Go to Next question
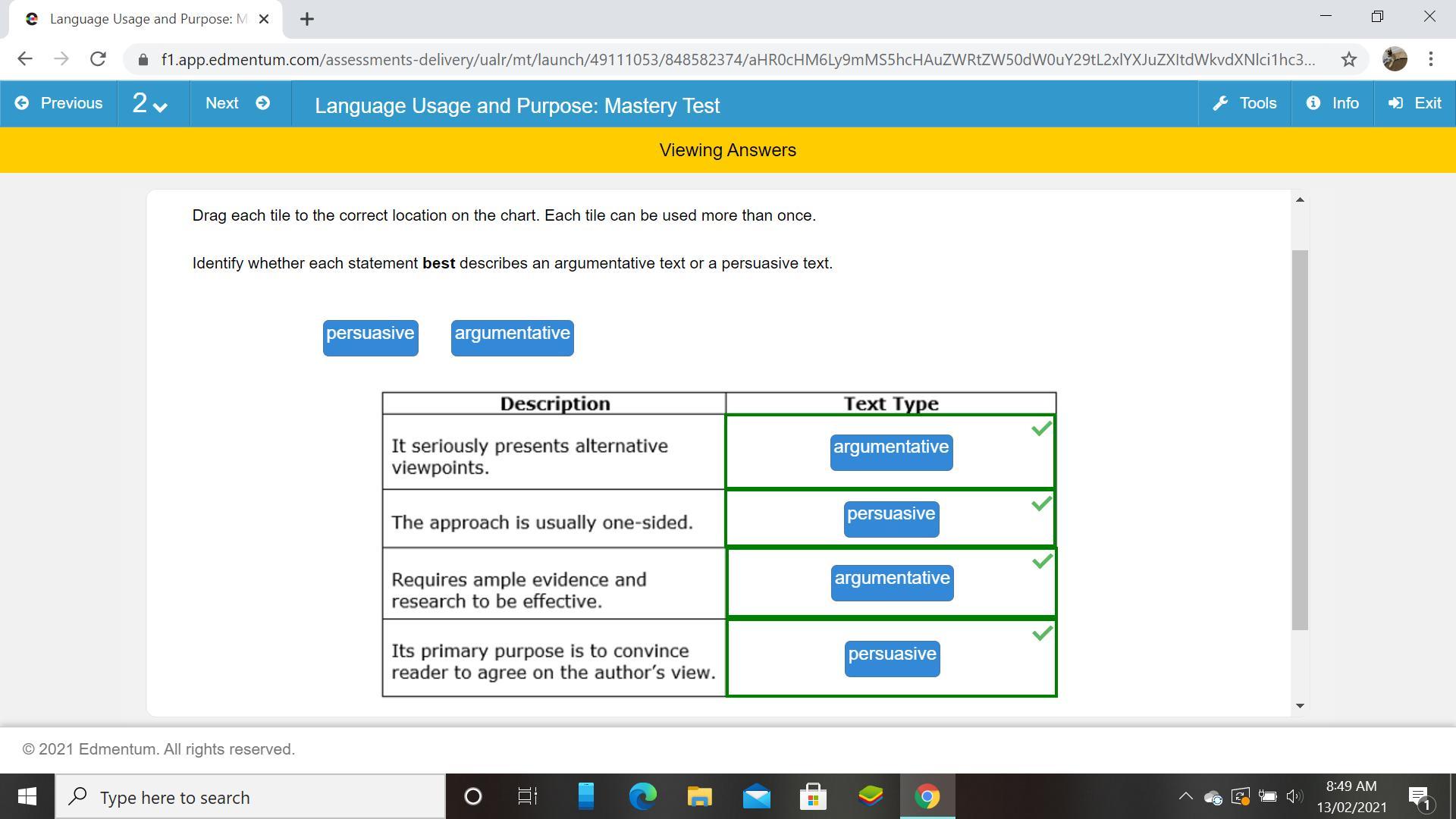 point(237,103)
